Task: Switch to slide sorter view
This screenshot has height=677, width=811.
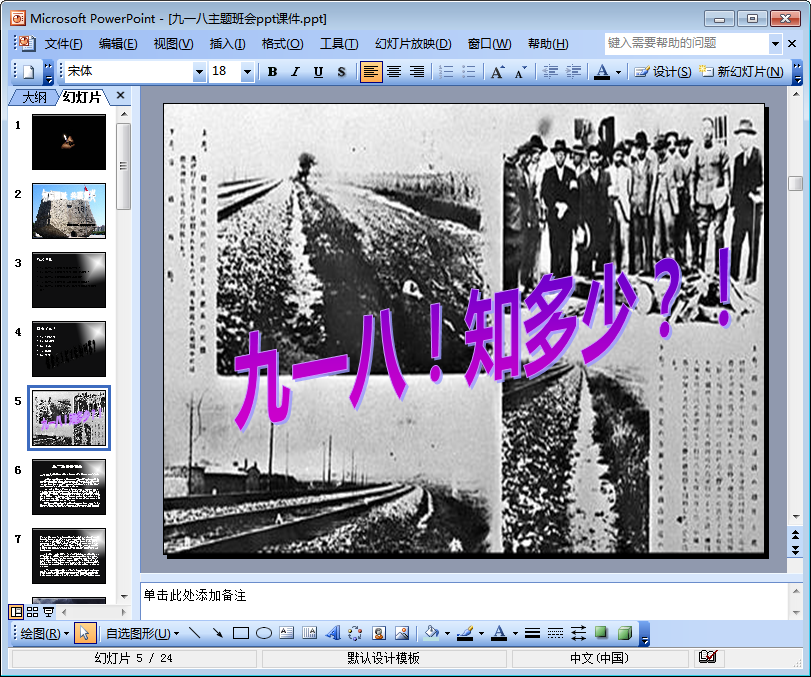Action: (x=33, y=612)
